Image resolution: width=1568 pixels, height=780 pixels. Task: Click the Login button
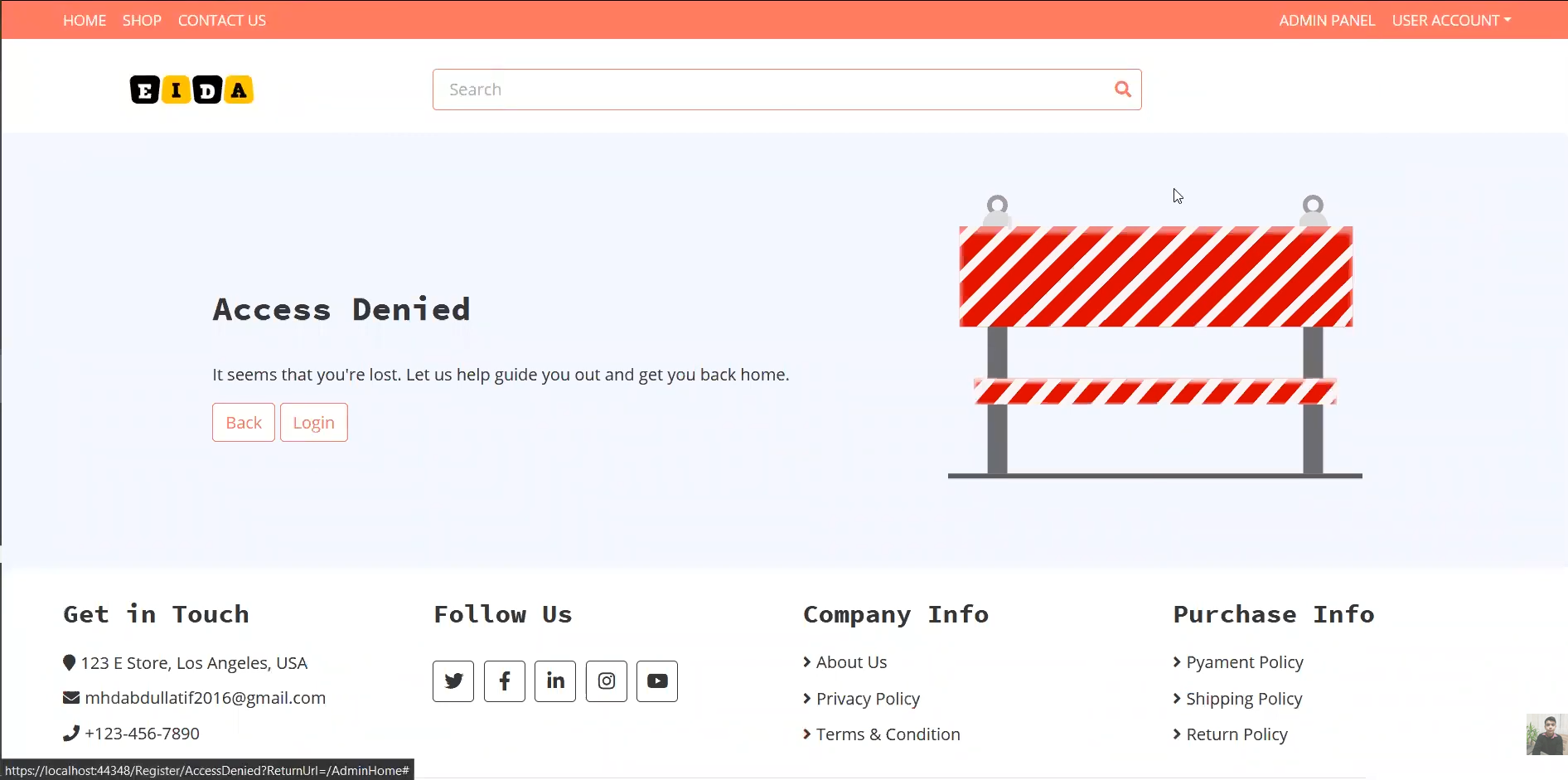click(x=314, y=423)
